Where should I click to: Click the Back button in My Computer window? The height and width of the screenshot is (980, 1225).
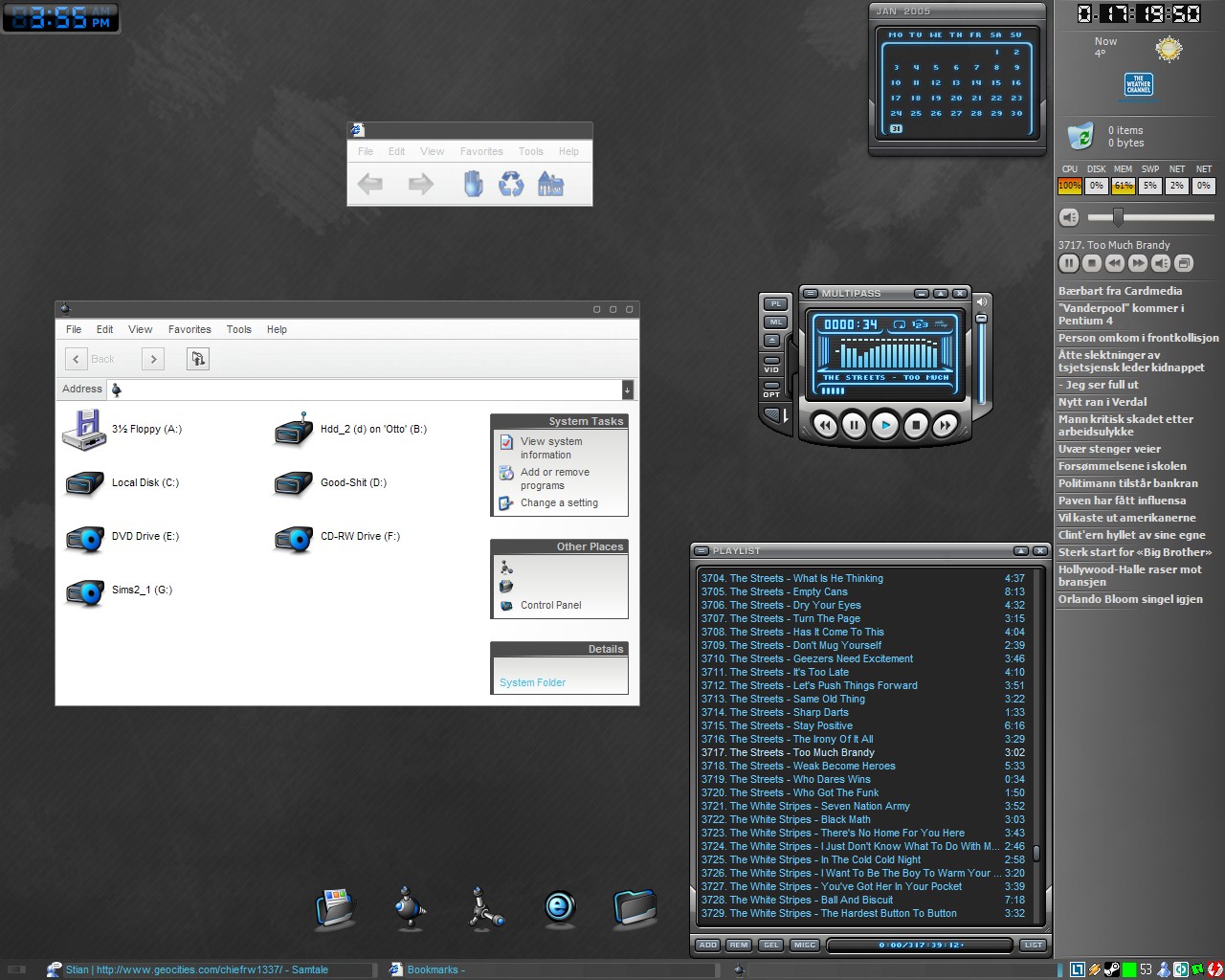[90, 359]
